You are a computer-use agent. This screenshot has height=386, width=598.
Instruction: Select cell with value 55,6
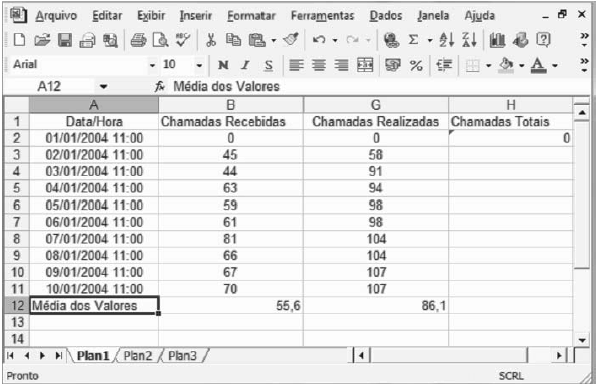pos(231,306)
